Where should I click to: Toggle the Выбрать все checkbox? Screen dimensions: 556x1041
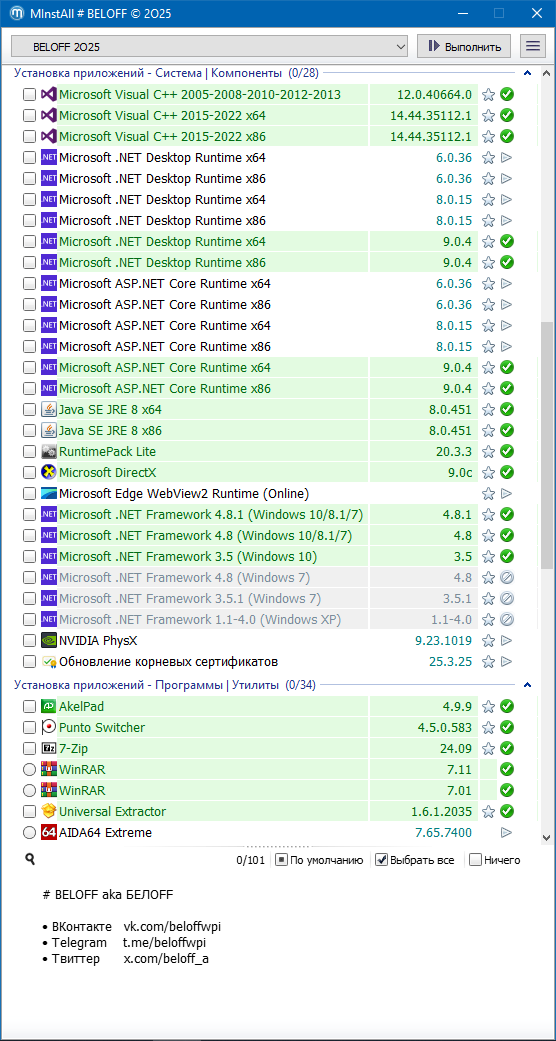point(381,860)
